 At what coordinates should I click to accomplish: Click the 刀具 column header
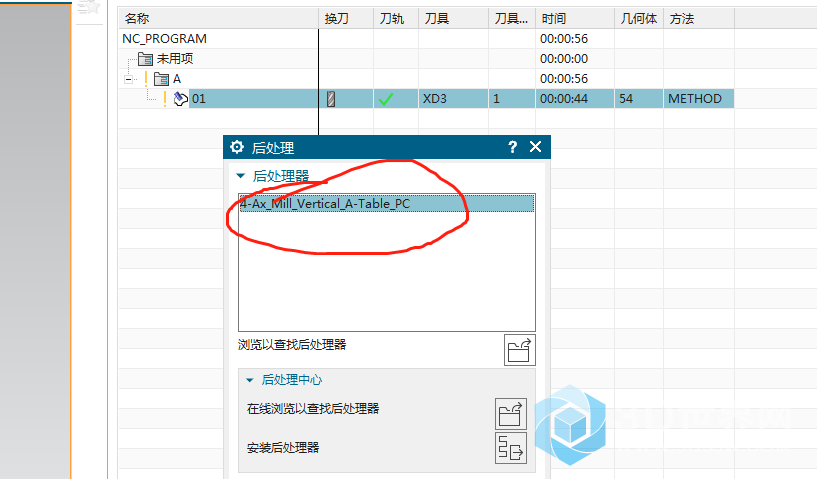[453, 19]
